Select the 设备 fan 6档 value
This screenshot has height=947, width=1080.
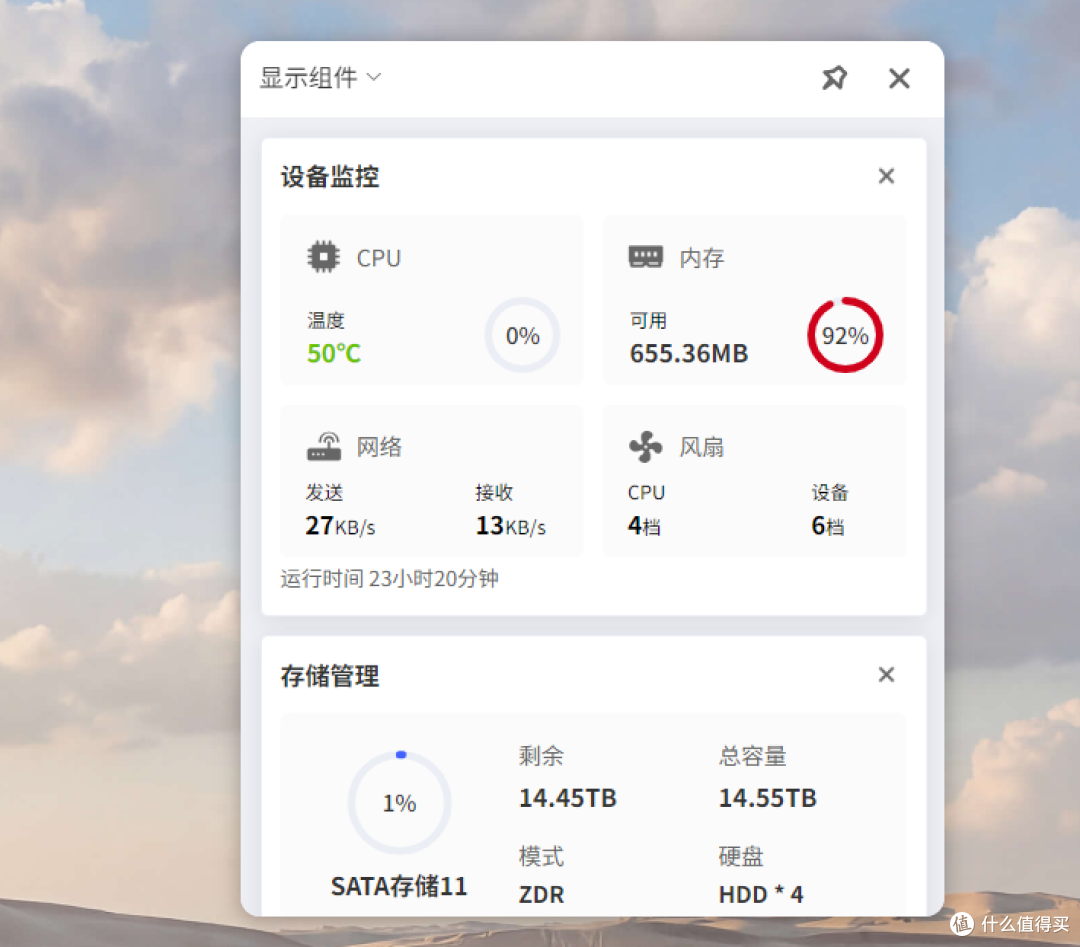[828, 526]
